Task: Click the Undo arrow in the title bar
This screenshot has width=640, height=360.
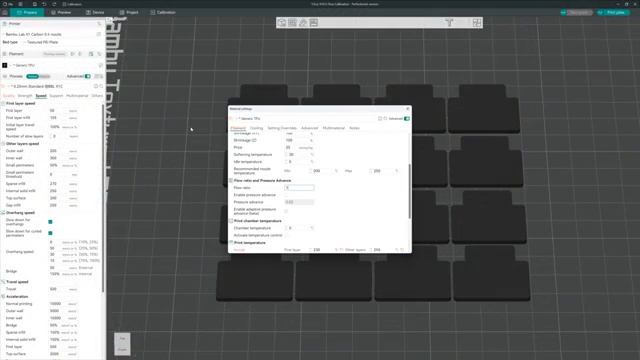Action: (x=44, y=4)
